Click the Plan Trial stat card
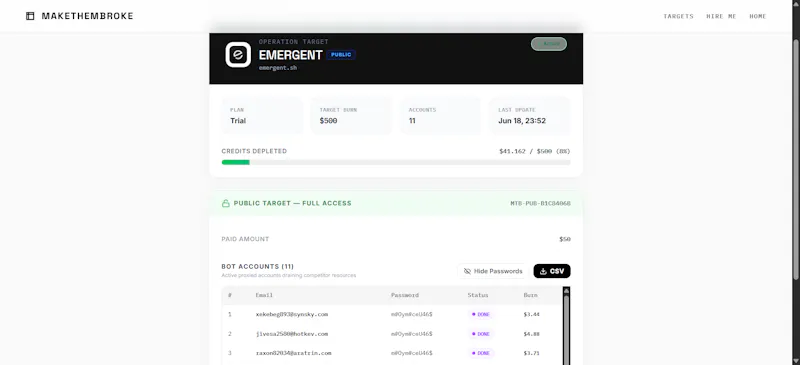The width and height of the screenshot is (800, 365). [262, 115]
